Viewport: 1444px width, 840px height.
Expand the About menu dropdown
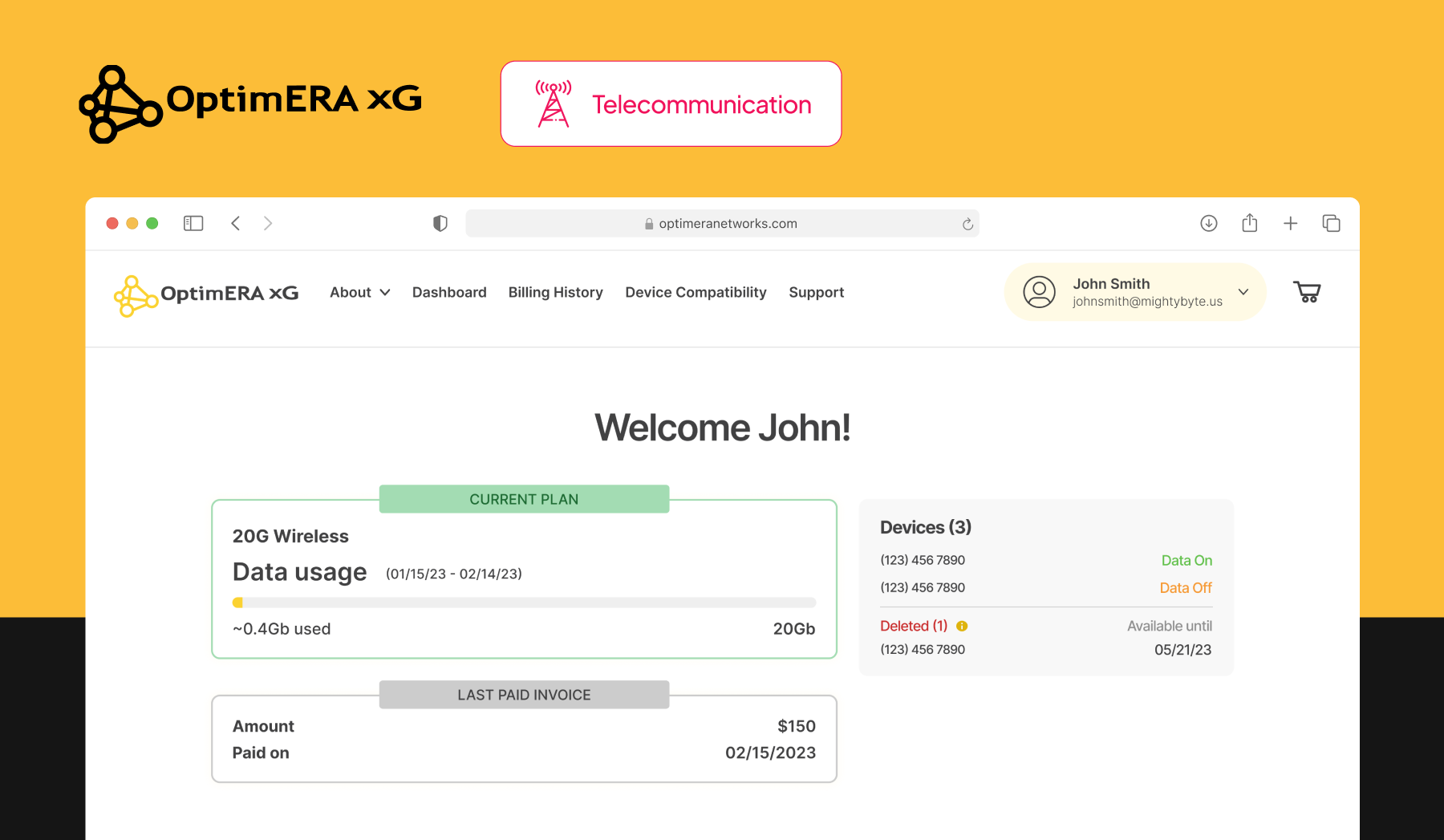pyautogui.click(x=359, y=292)
